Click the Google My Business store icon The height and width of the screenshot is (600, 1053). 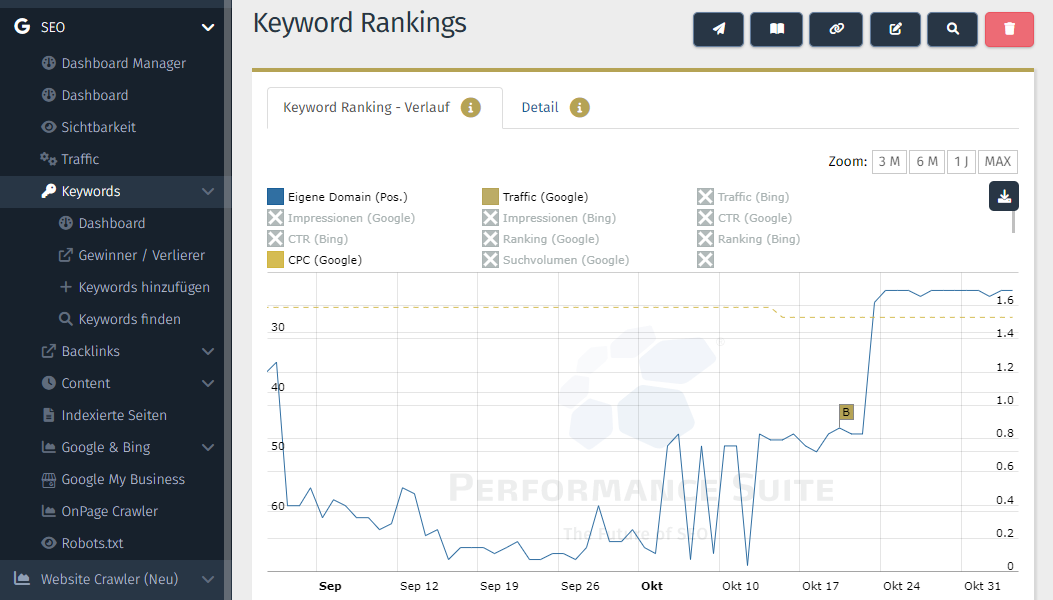(x=48, y=479)
